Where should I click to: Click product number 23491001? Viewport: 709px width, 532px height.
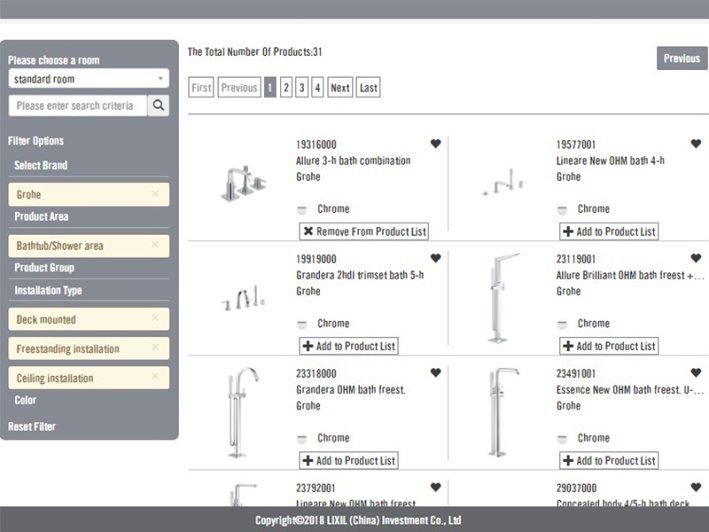[576, 373]
